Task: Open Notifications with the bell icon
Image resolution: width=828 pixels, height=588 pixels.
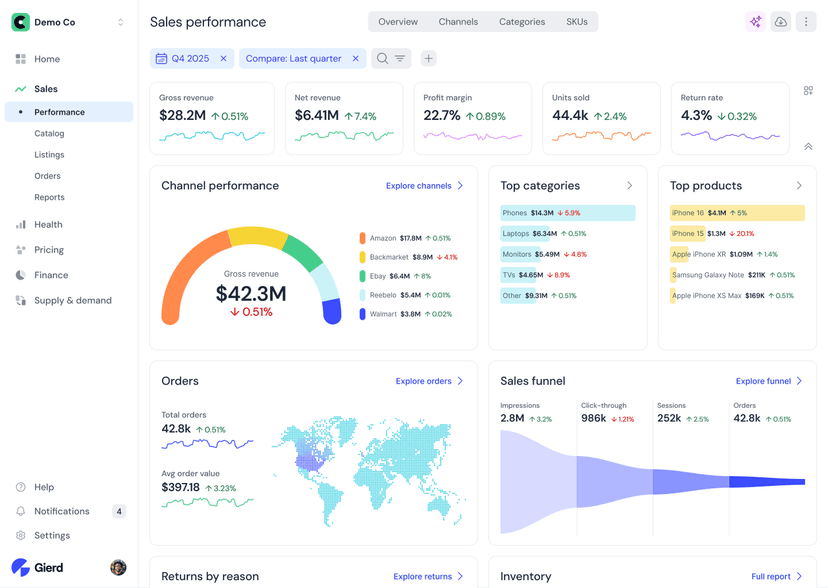Action: pyautogui.click(x=22, y=511)
